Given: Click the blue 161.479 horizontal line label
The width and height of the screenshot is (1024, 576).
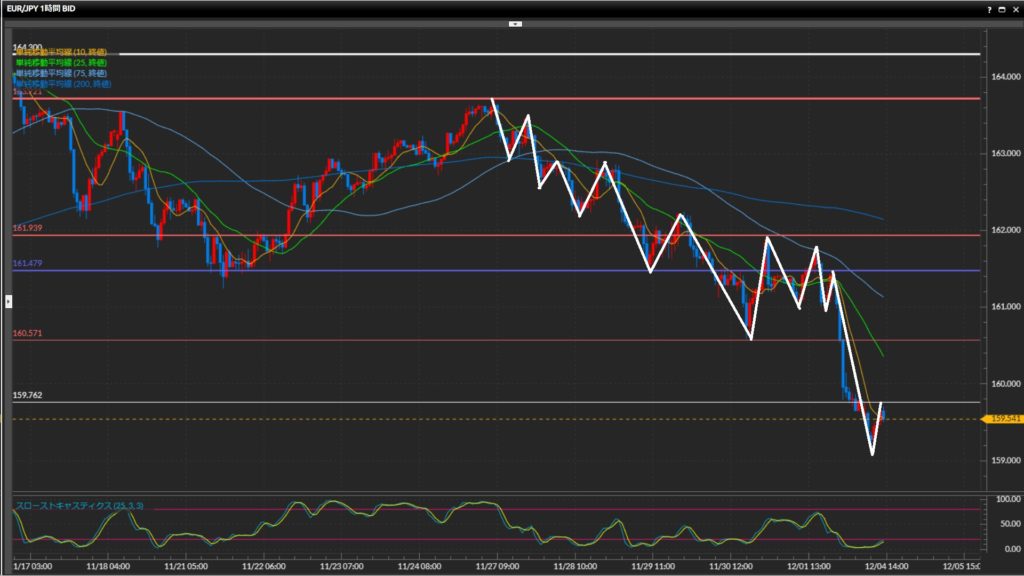Looking at the screenshot, I should click(x=27, y=263).
